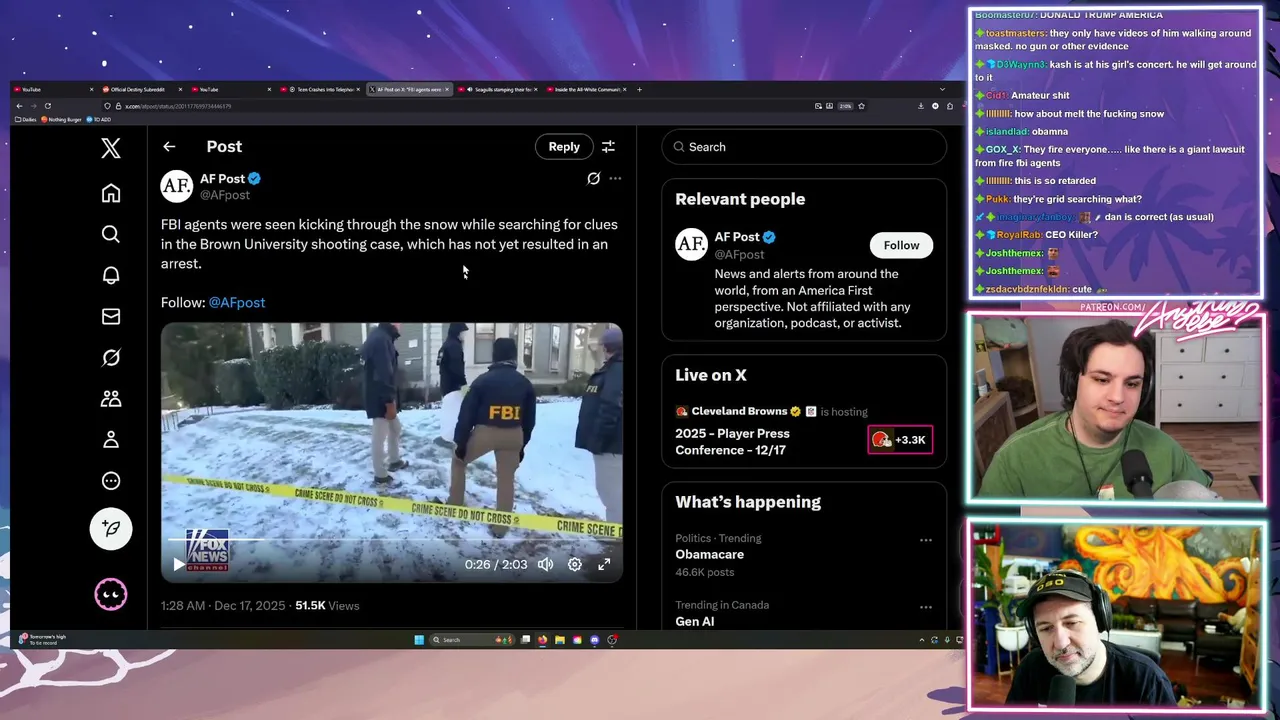
Task: Follow AF Post in Relevant people
Action: [901, 245]
